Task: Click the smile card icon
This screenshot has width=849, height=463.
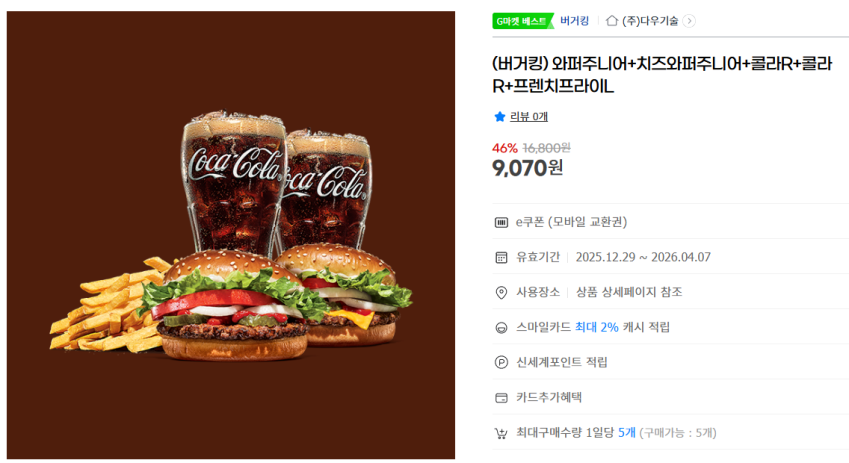Action: [501, 328]
